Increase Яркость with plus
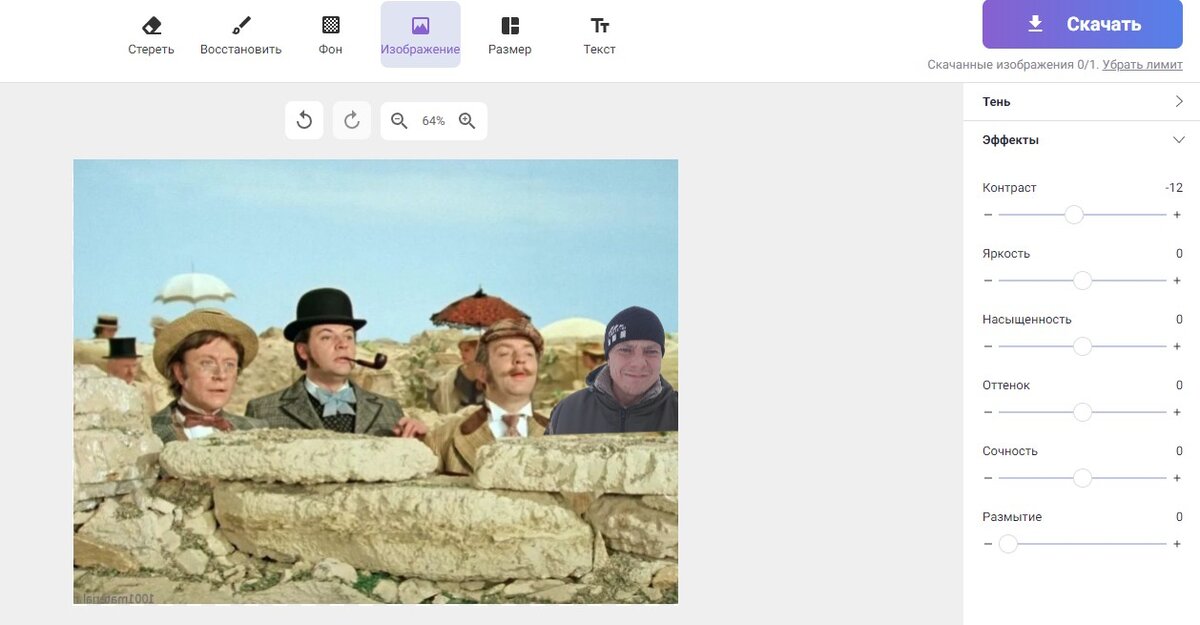The width and height of the screenshot is (1200, 625). click(x=1177, y=281)
